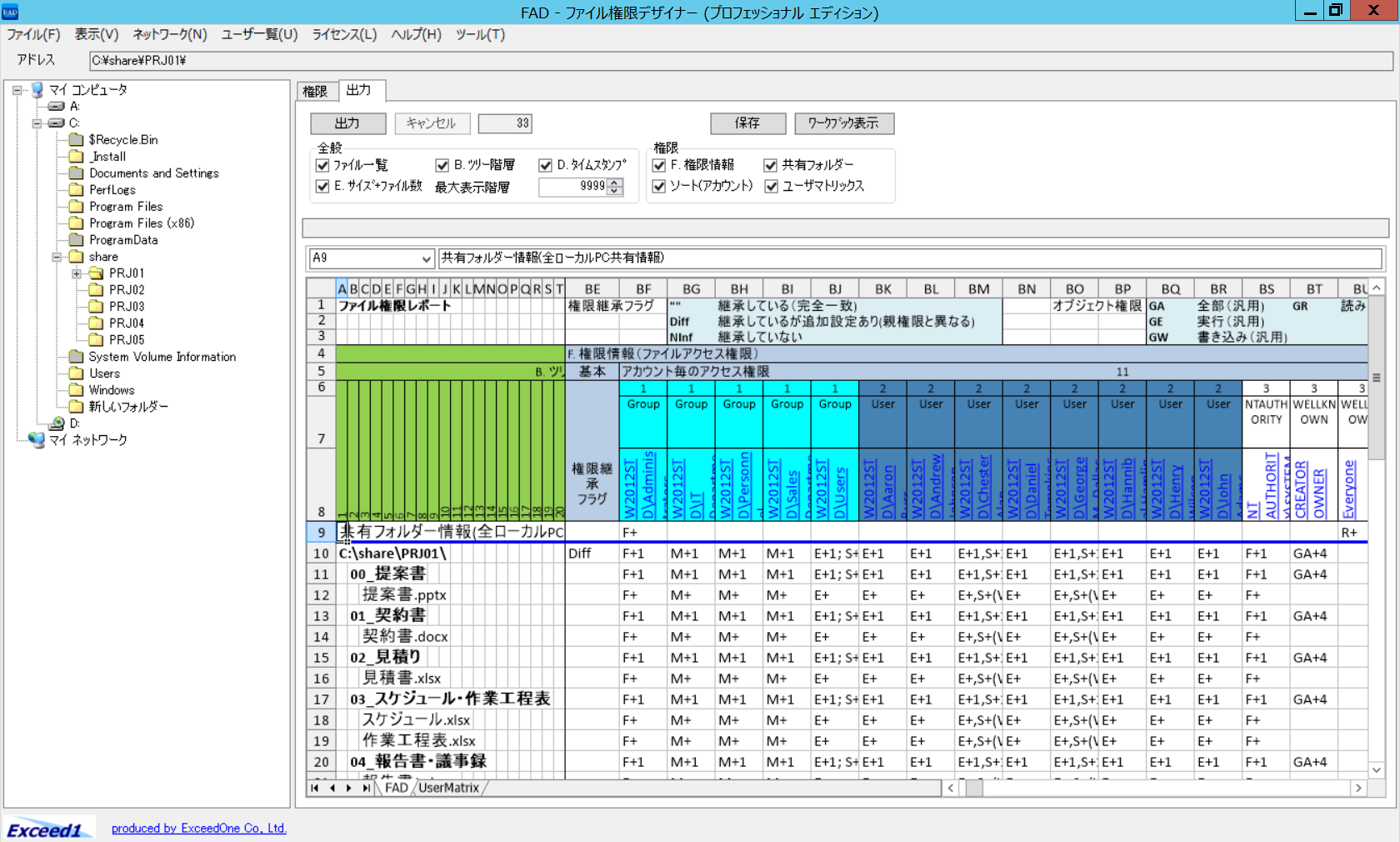Viewport: 1400px width, 842px height.
Task: Select the My Network icon
Action: (x=37, y=439)
